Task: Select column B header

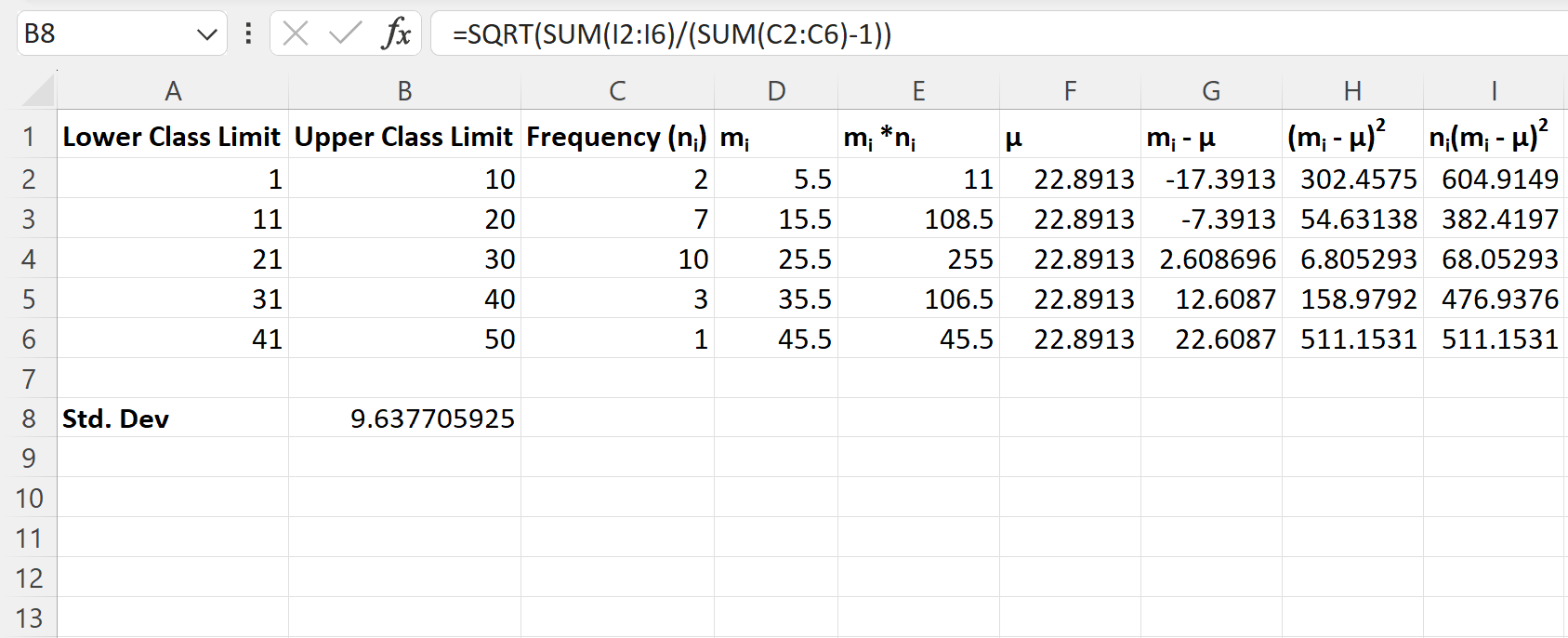Action: pos(404,91)
